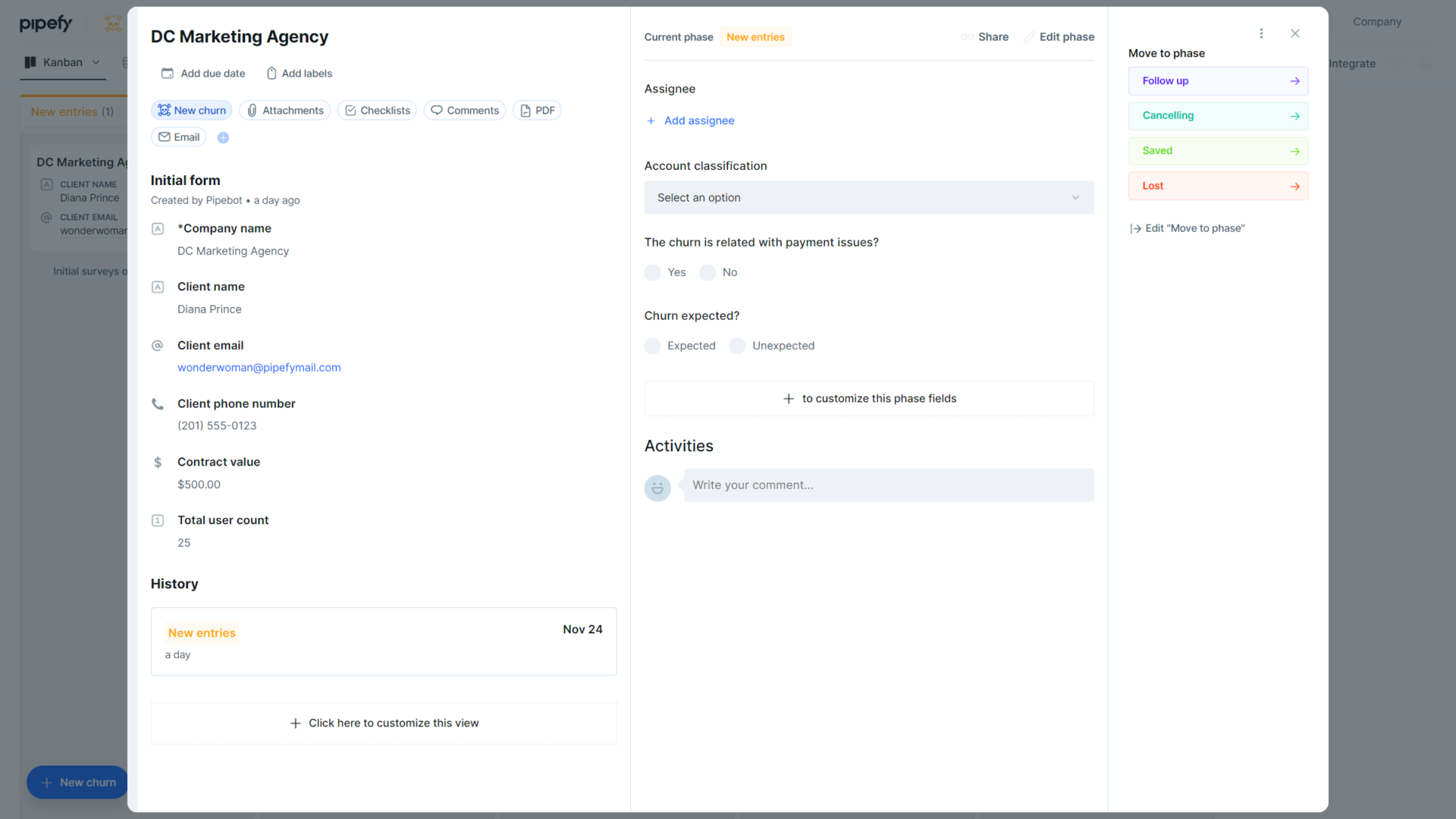Image resolution: width=1456 pixels, height=819 pixels.
Task: Mark churn as Expected
Action: click(652, 346)
